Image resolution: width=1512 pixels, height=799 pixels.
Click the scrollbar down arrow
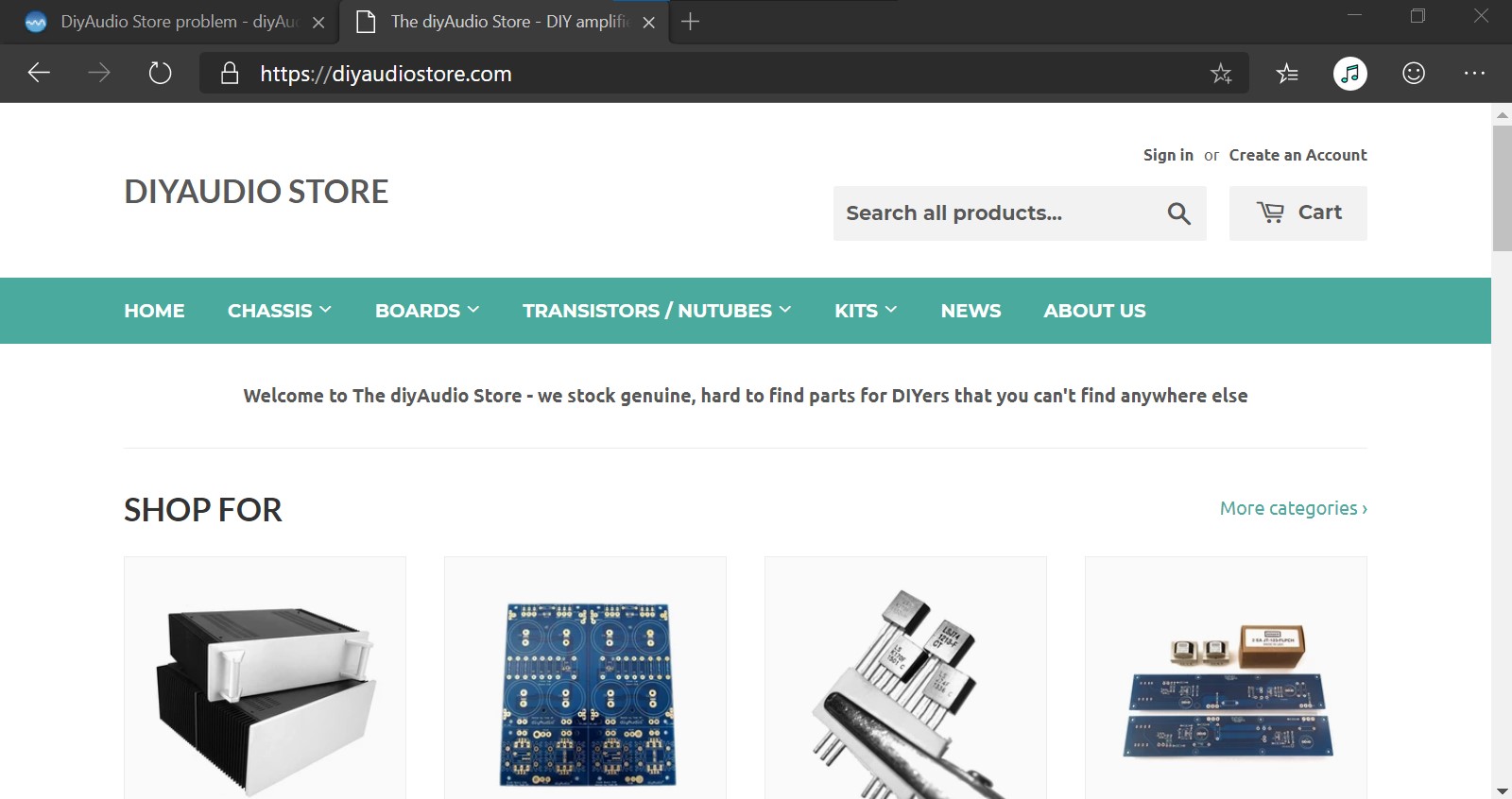pyautogui.click(x=1502, y=790)
